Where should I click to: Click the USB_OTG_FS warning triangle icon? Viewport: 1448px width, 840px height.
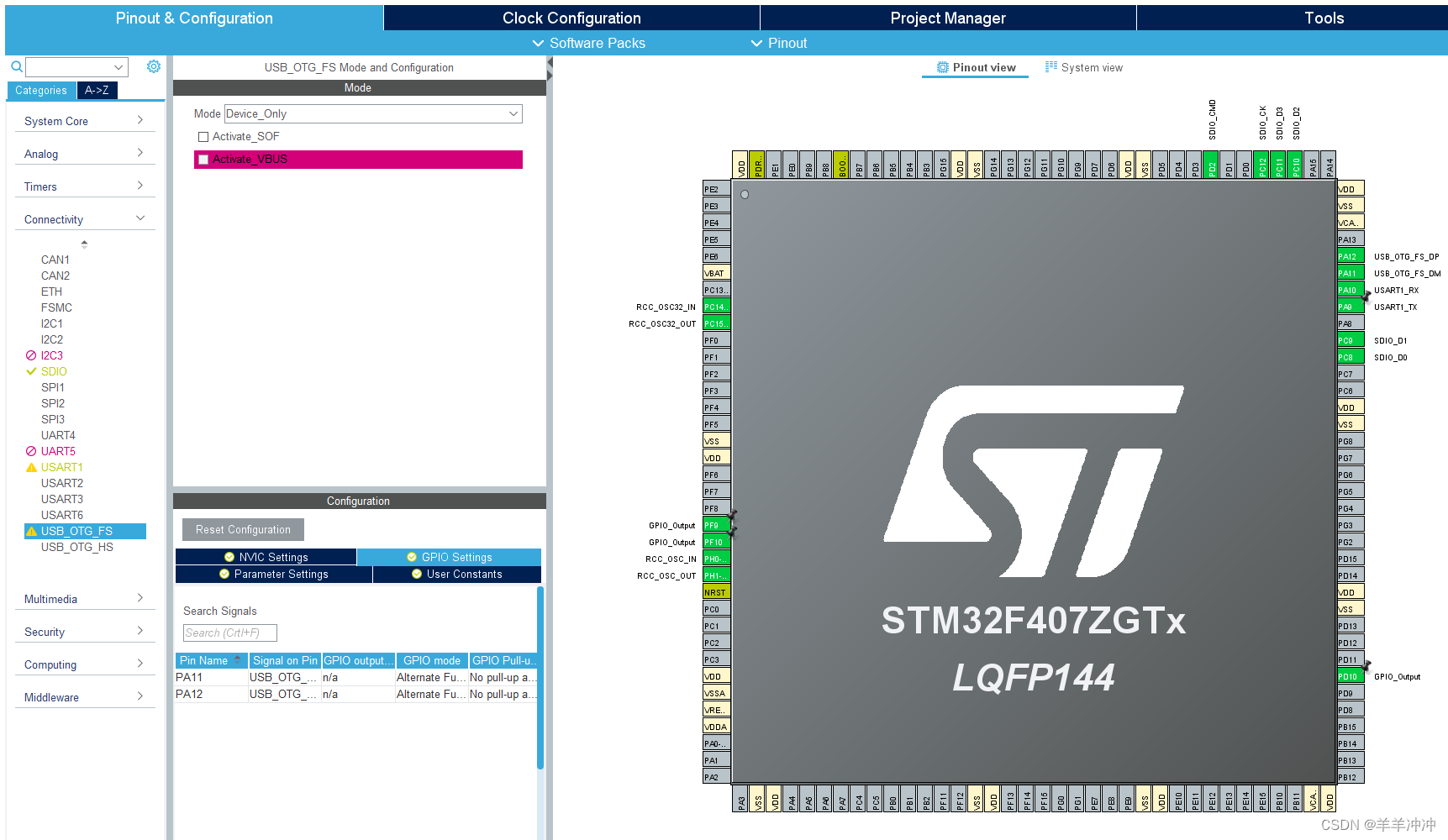click(31, 531)
